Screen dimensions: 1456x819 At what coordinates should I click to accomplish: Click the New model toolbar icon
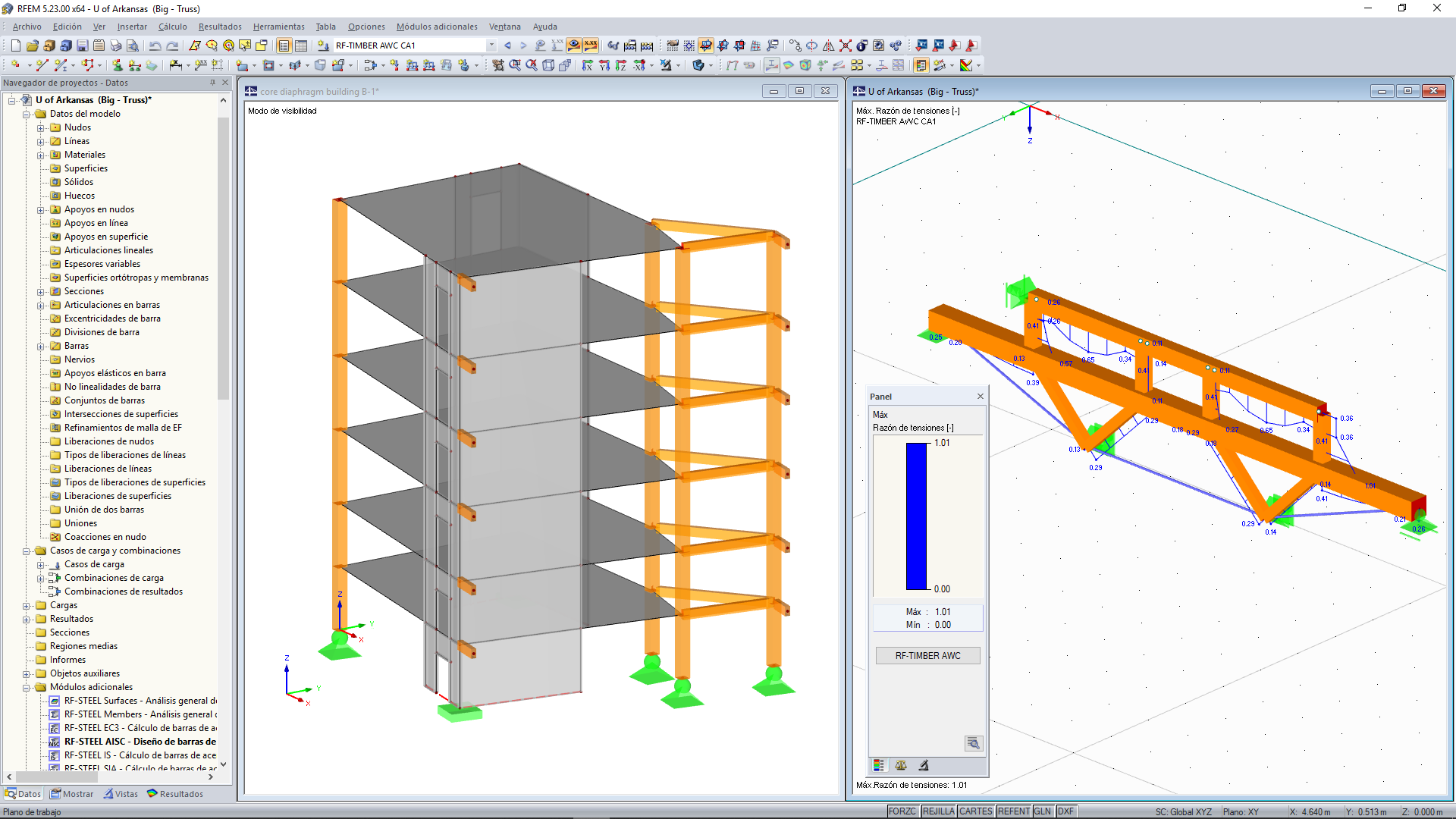point(15,45)
